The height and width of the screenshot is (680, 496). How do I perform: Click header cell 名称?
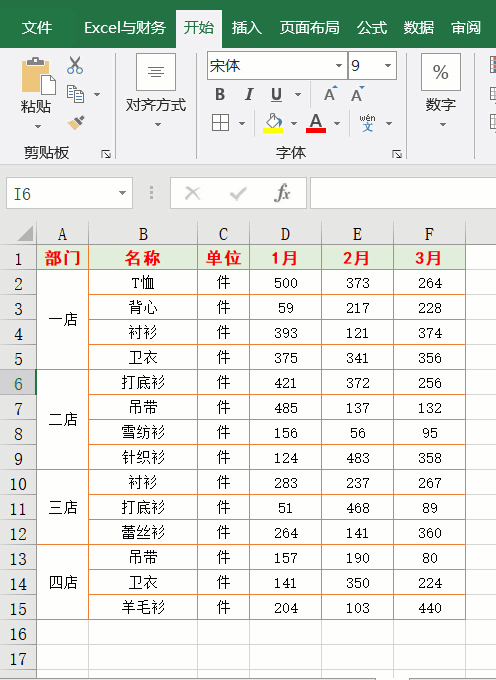coord(143,258)
